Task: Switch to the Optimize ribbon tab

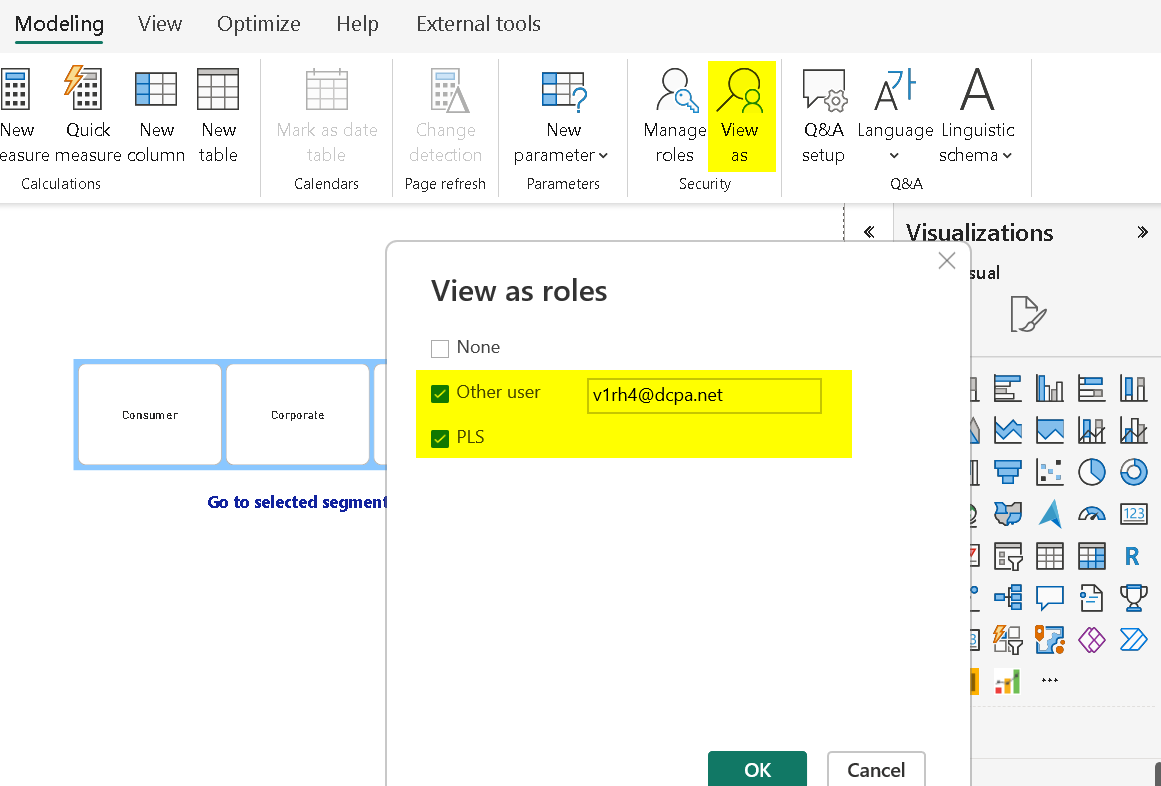Action: [259, 24]
